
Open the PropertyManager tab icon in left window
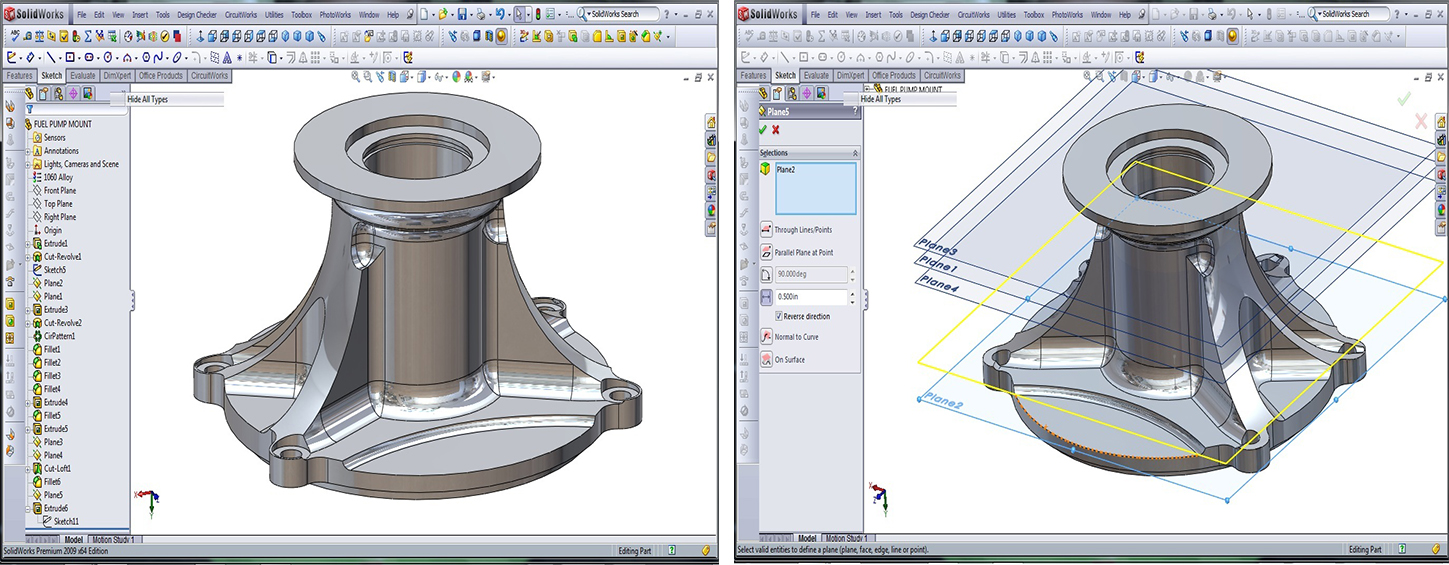pyautogui.click(x=44, y=93)
